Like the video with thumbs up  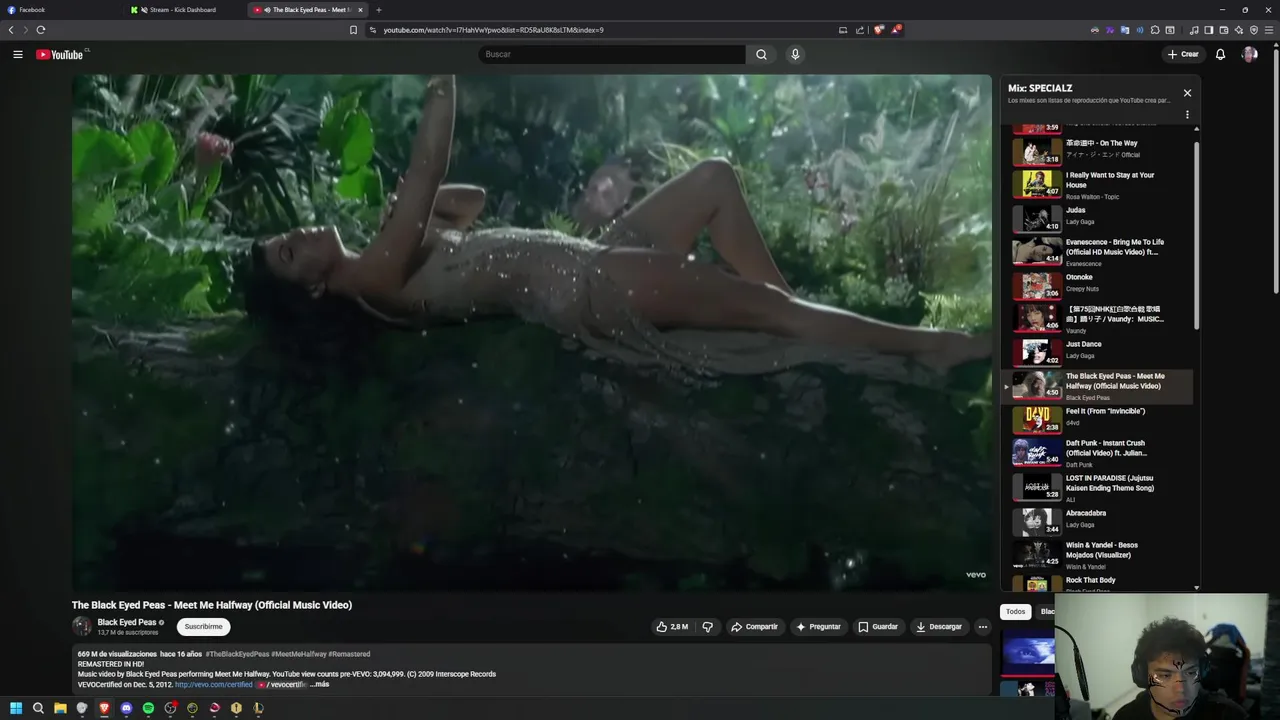pyautogui.click(x=672, y=627)
